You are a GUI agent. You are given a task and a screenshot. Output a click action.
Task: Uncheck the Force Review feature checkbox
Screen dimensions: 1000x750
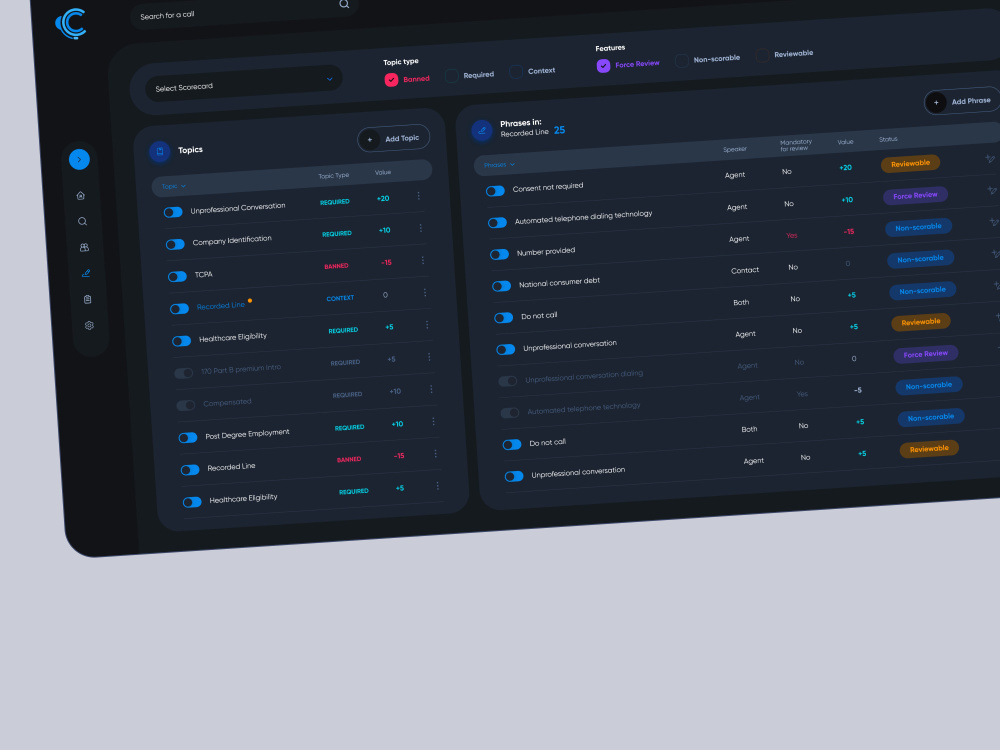pos(603,66)
